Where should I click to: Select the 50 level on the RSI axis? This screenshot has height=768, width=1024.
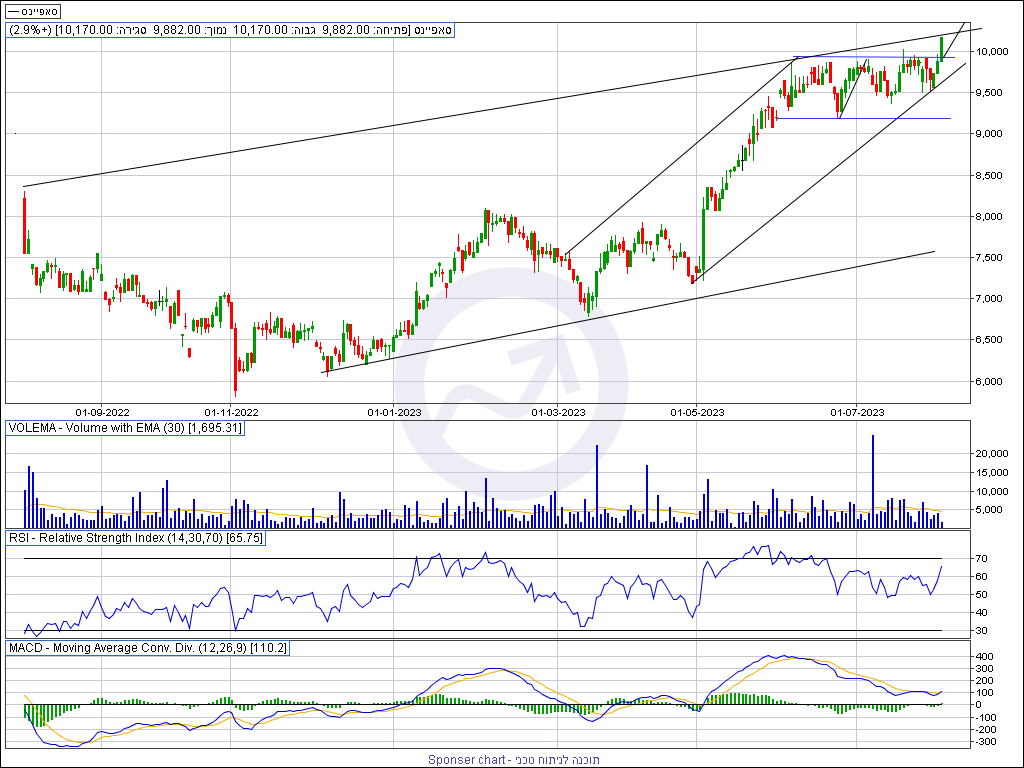(981, 594)
